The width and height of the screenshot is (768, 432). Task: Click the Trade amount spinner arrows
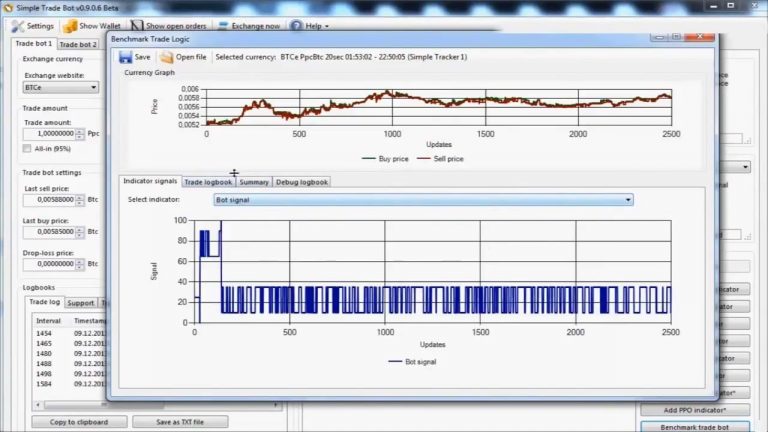coord(80,134)
